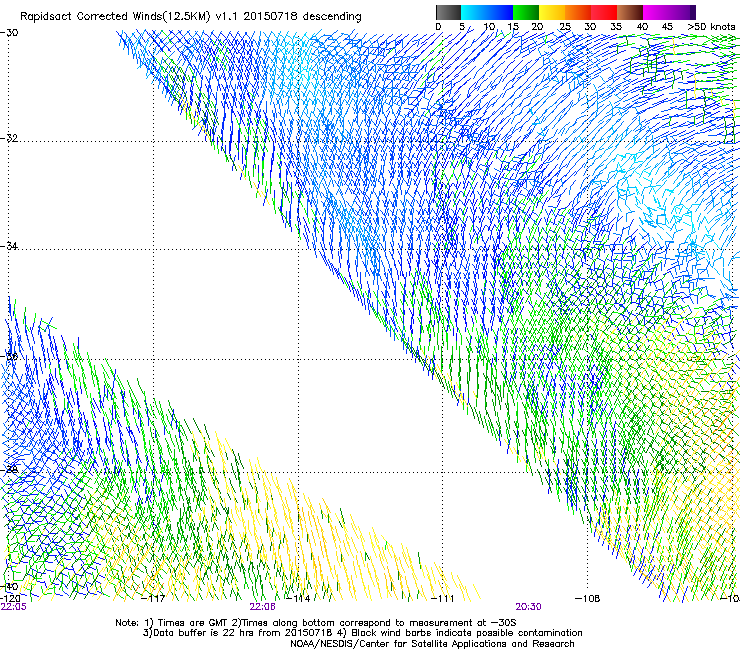Image resolution: width=740 pixels, height=650 pixels.
Task: Select the gray 0–5 knots legend swatch
Action: tap(449, 12)
